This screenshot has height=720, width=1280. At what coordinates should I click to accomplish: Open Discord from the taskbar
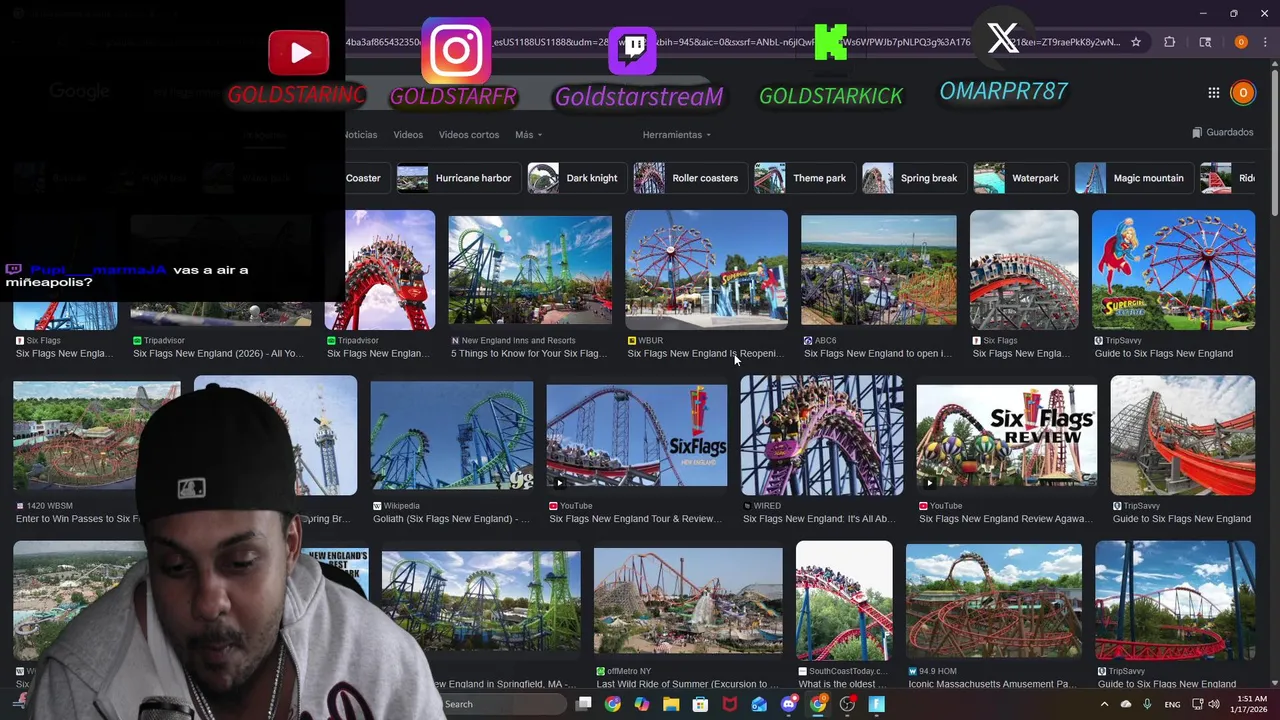pyautogui.click(x=789, y=704)
